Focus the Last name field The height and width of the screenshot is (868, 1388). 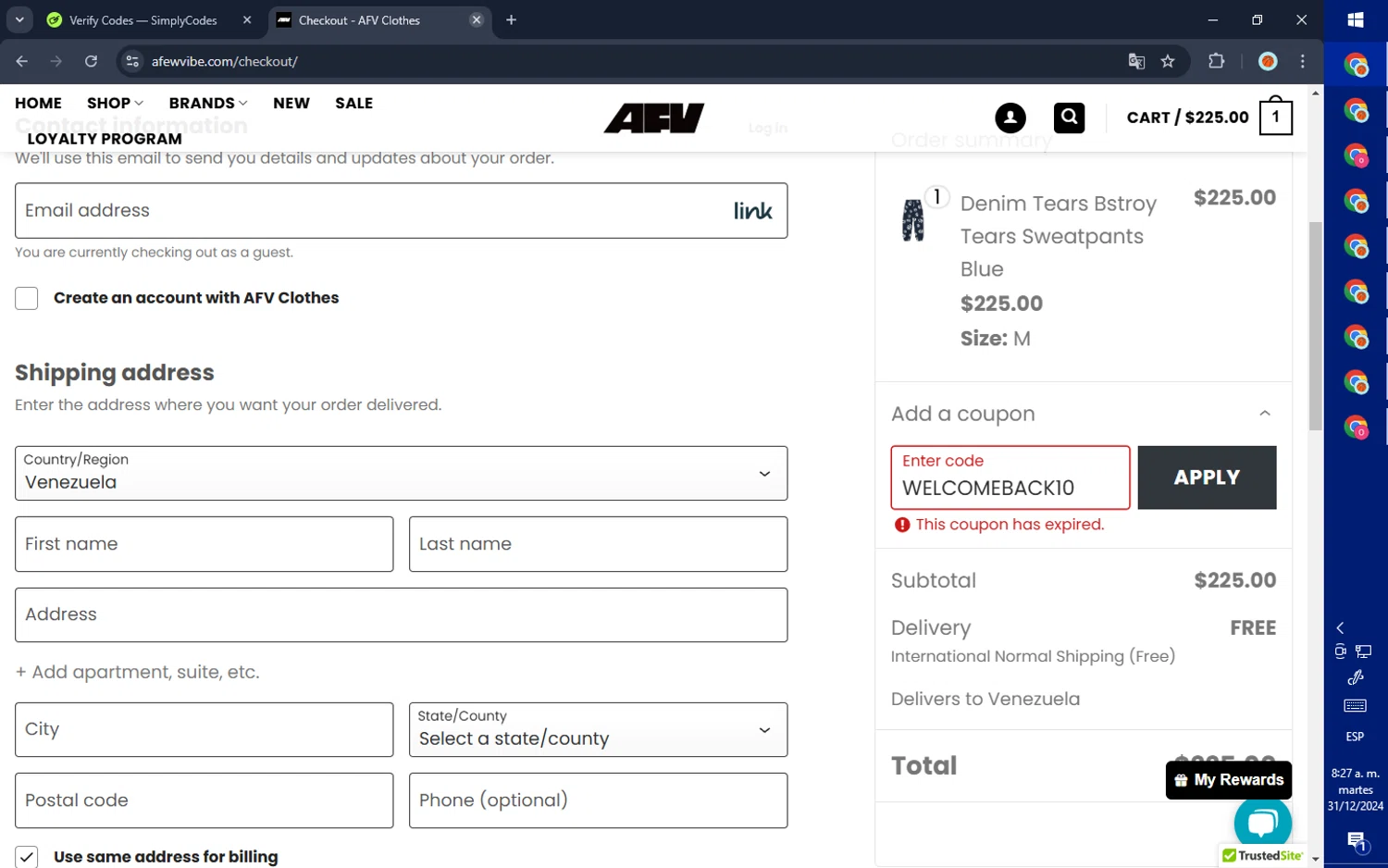pyautogui.click(x=598, y=544)
